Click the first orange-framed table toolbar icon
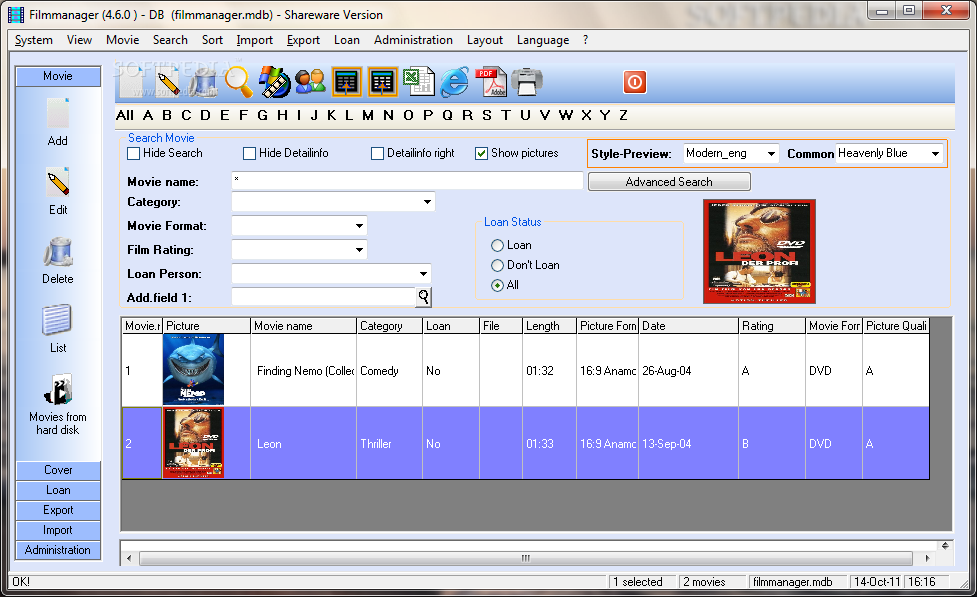Viewport: 977px width, 597px height. (x=346, y=82)
